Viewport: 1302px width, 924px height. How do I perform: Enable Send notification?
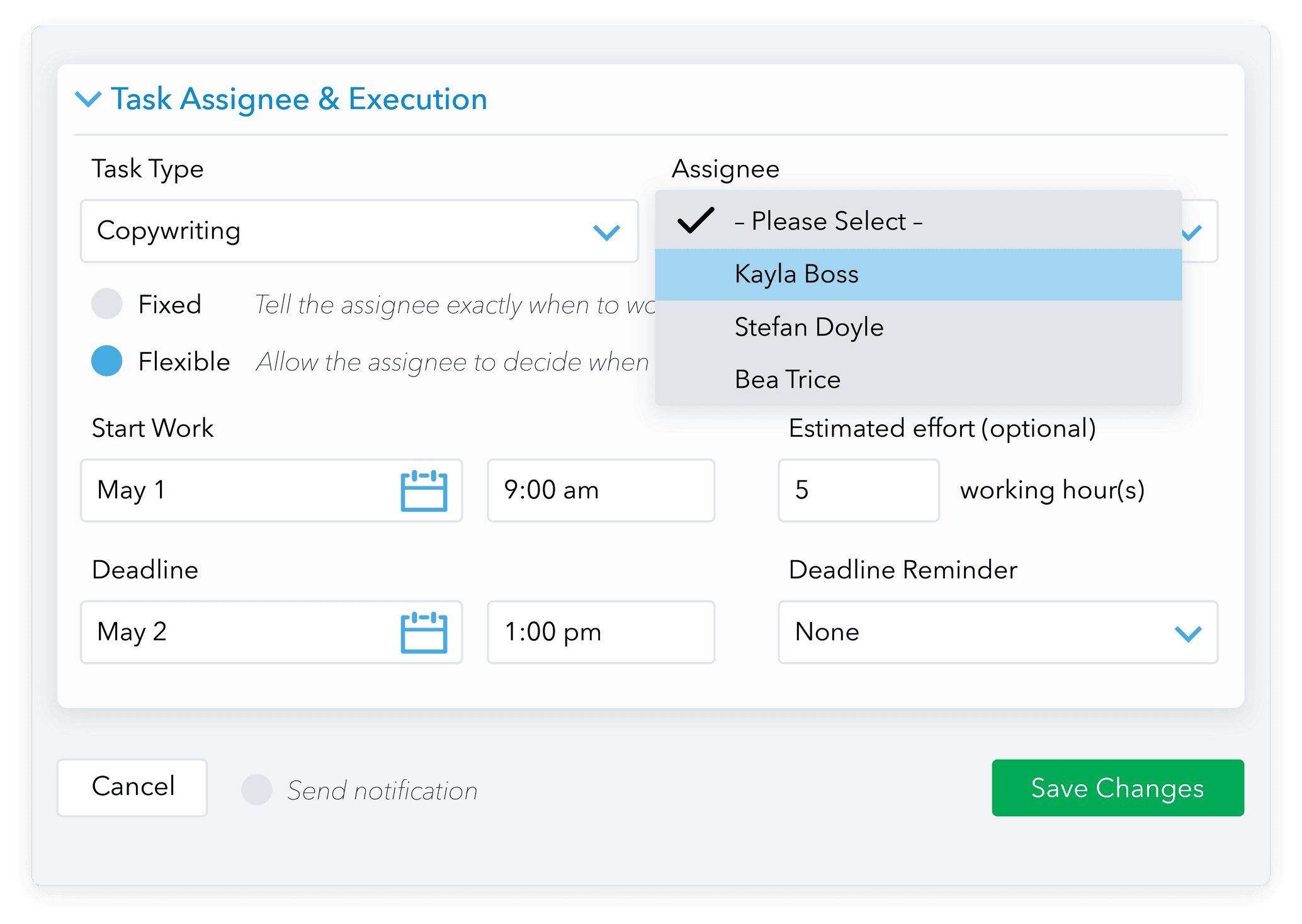[257, 787]
